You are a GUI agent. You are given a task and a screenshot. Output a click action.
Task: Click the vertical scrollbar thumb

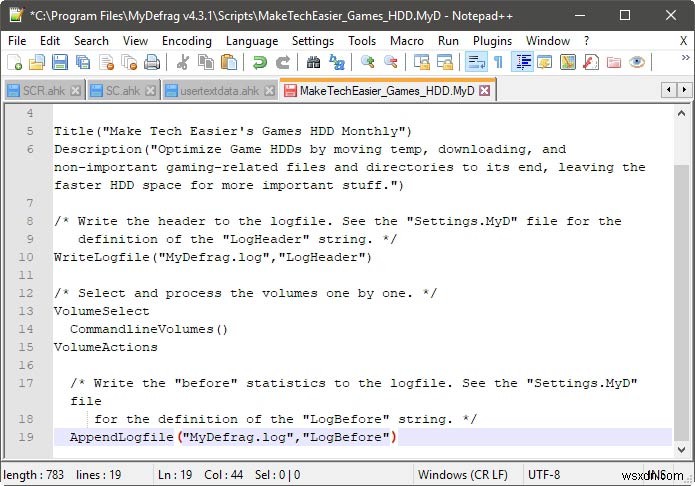[x=681, y=303]
